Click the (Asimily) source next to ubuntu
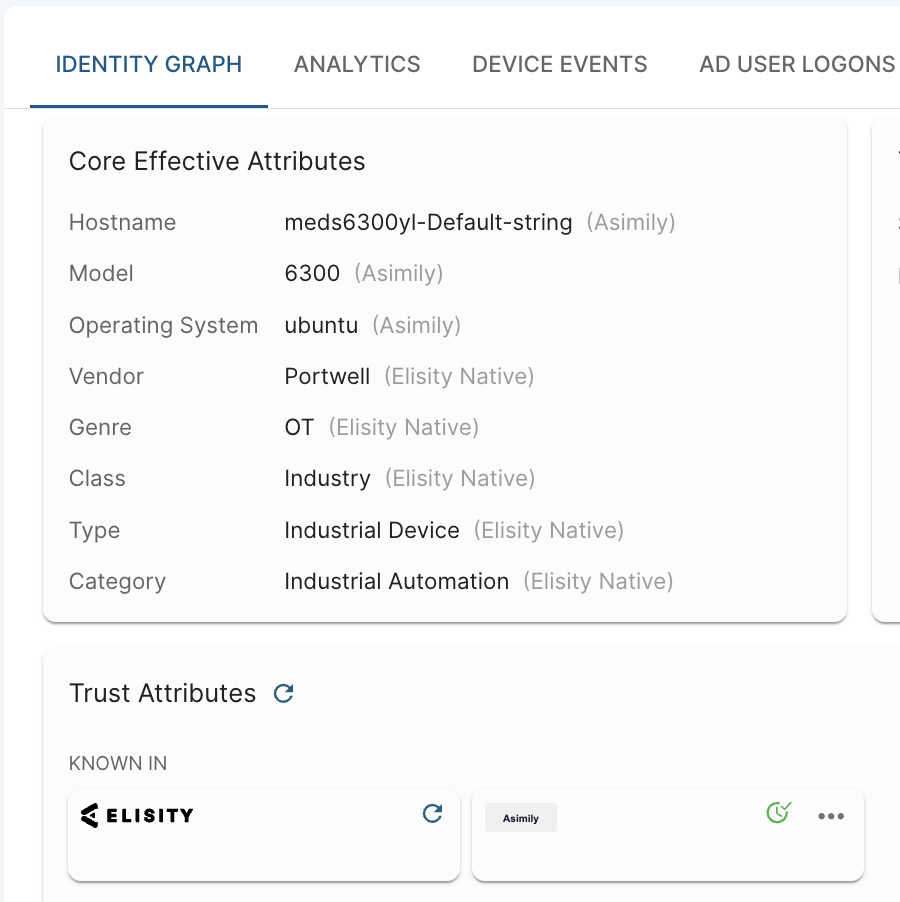Image resolution: width=900 pixels, height=902 pixels. pos(416,326)
